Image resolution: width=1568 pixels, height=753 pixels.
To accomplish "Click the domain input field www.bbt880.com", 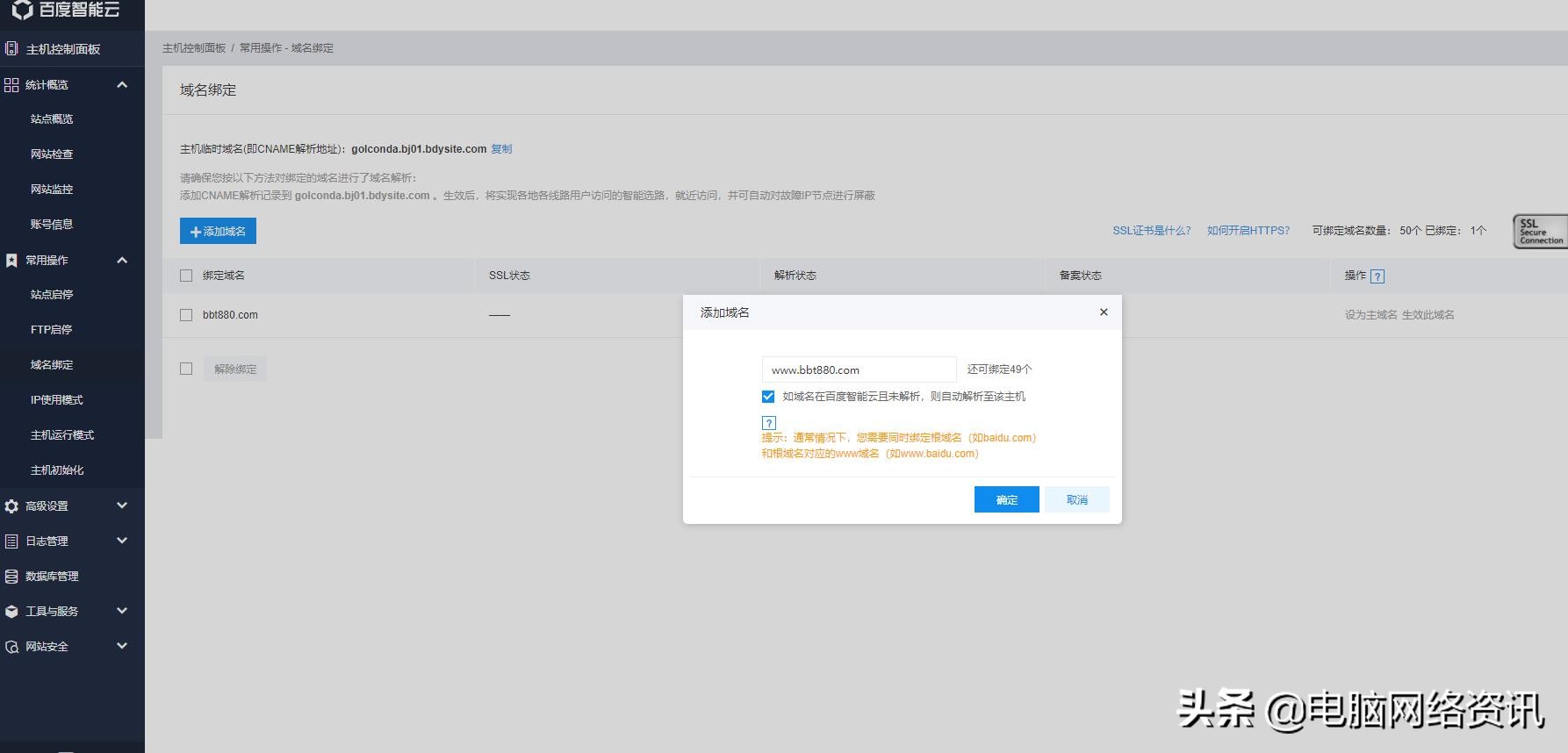I will [x=860, y=369].
